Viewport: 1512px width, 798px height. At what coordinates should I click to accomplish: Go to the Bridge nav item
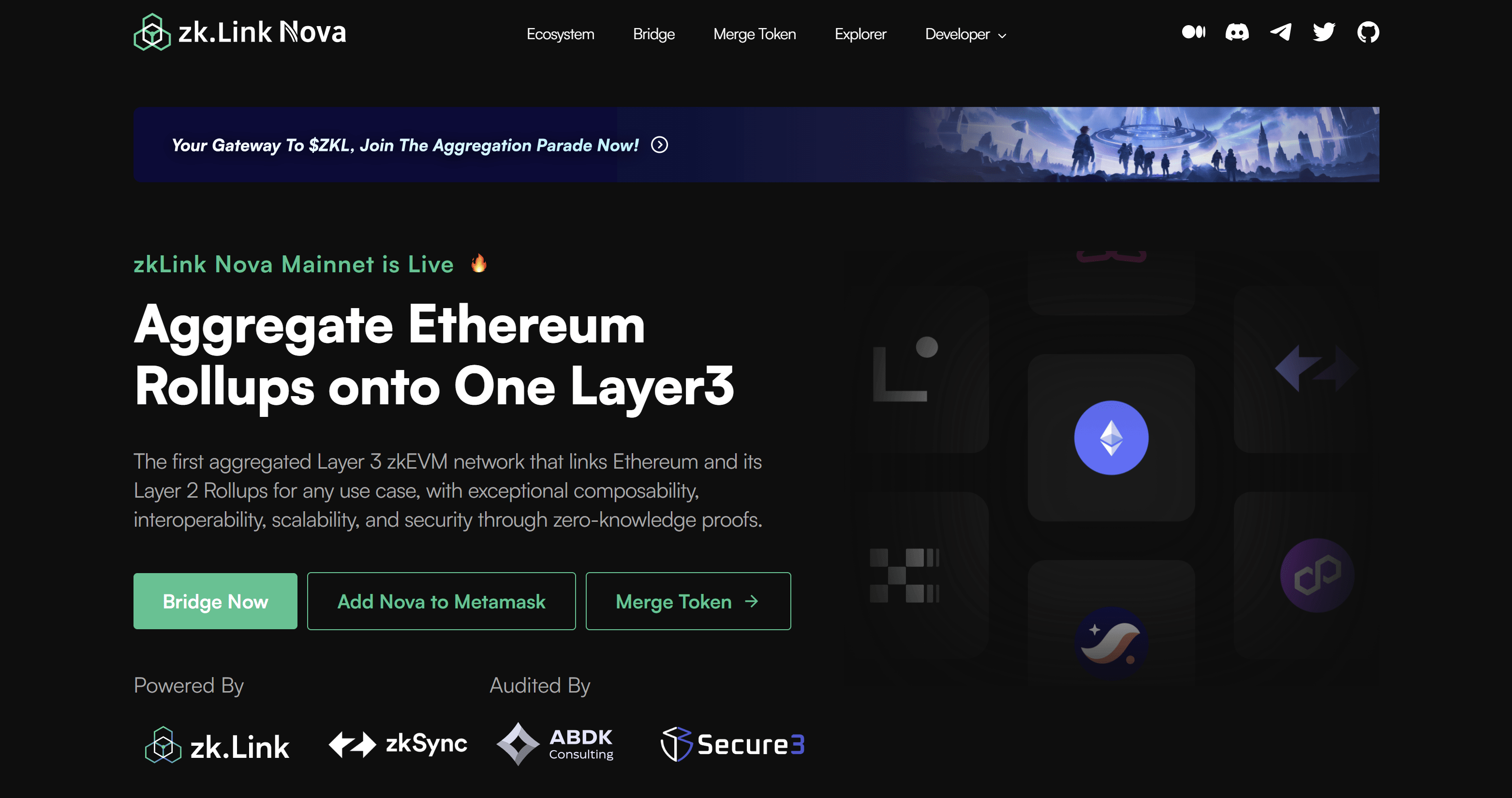click(x=654, y=34)
